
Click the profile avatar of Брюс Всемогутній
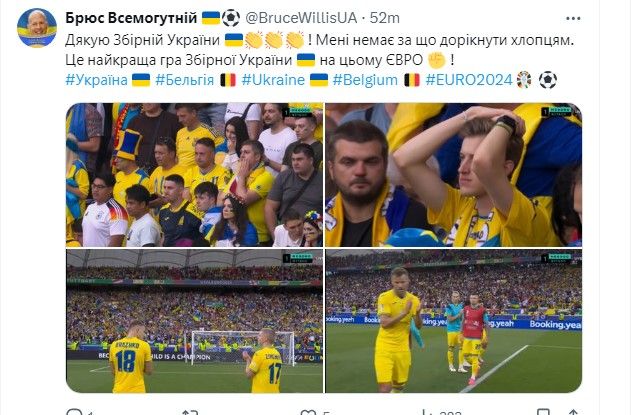click(37, 28)
